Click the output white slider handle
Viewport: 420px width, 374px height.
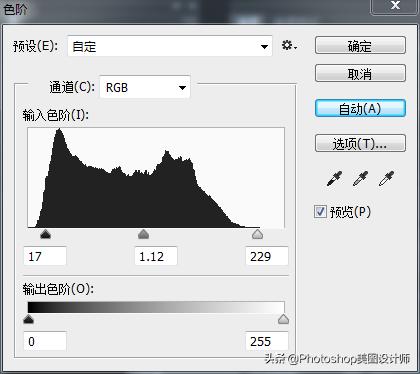click(x=283, y=319)
